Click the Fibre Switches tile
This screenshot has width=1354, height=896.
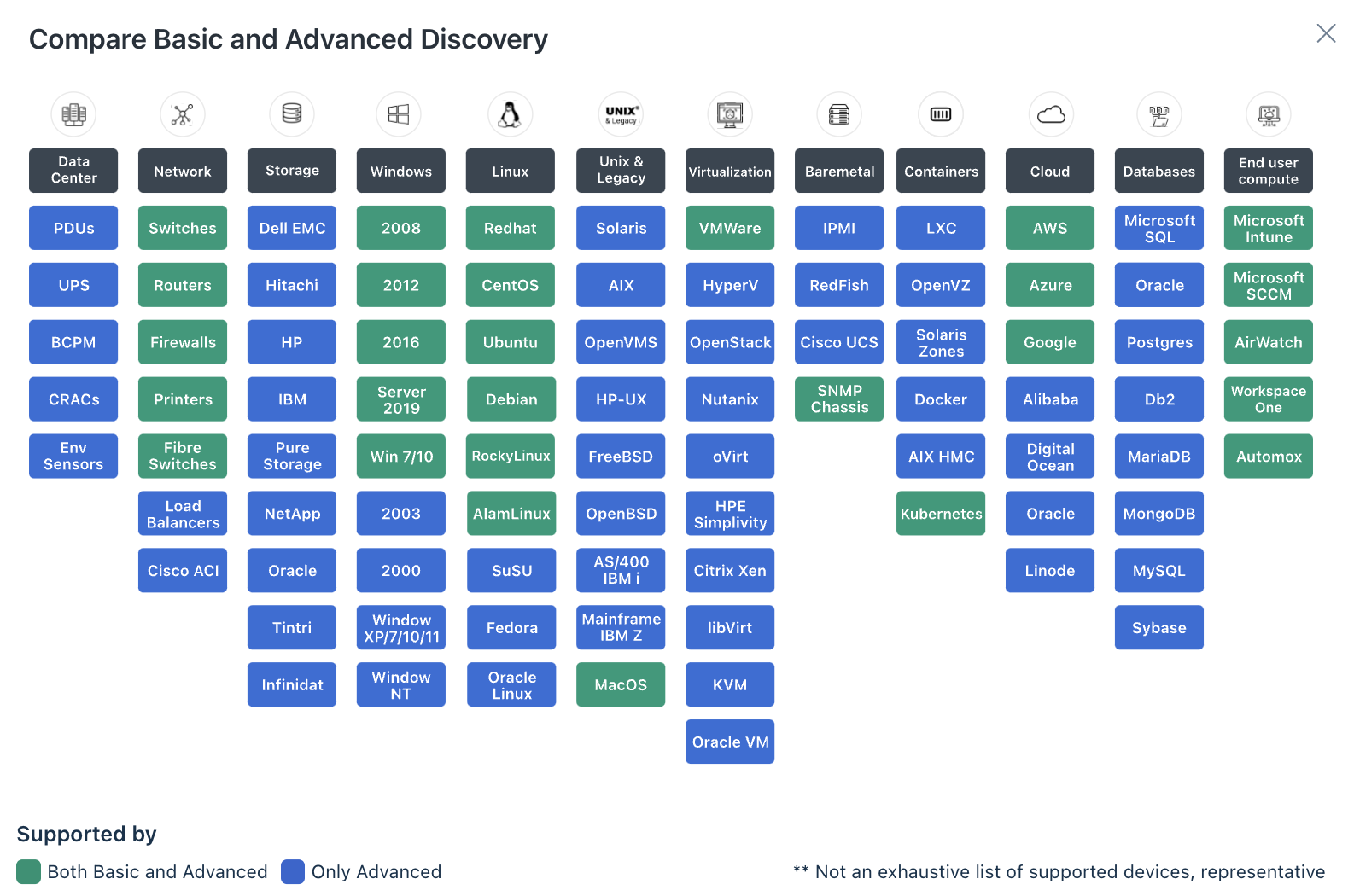click(x=183, y=457)
